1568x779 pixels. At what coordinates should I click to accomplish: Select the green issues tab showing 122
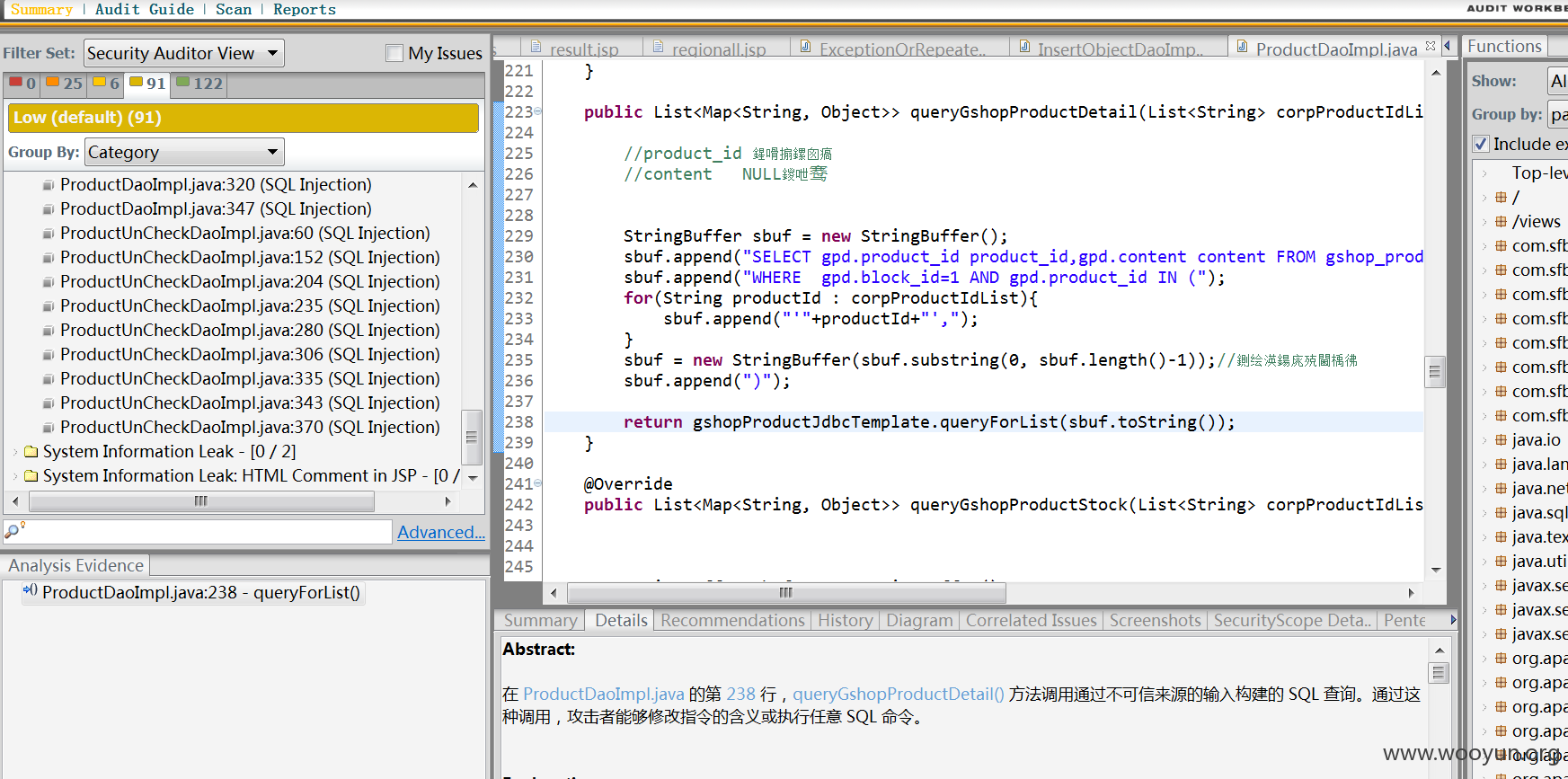(199, 84)
